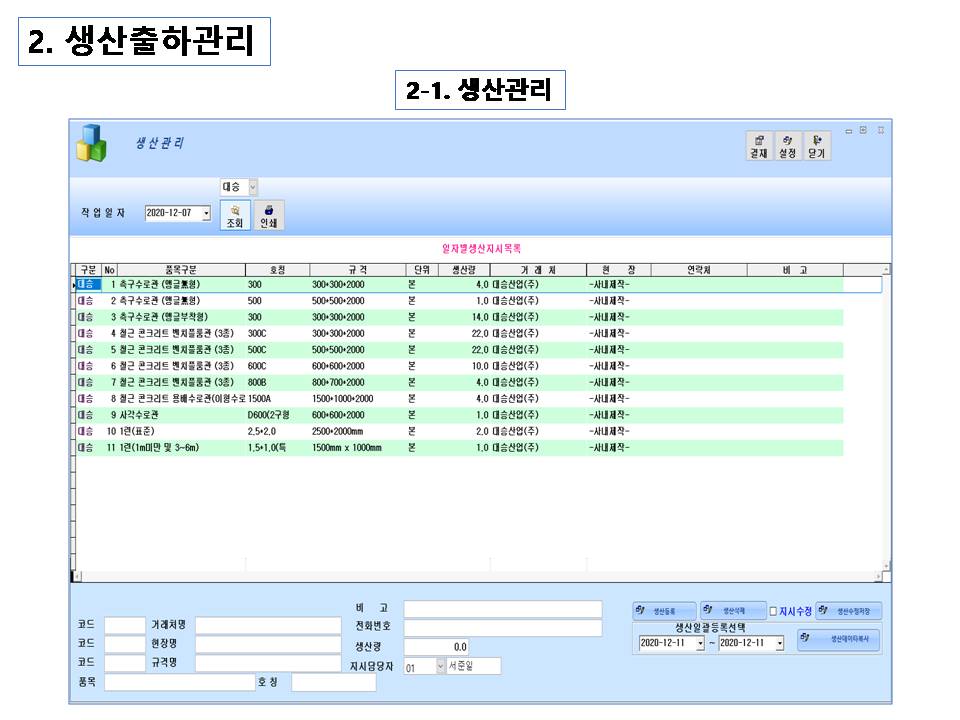Image resolution: width=960 pixels, height=720 pixels.
Task: Click the 생산등록 button
Action: pos(664,611)
